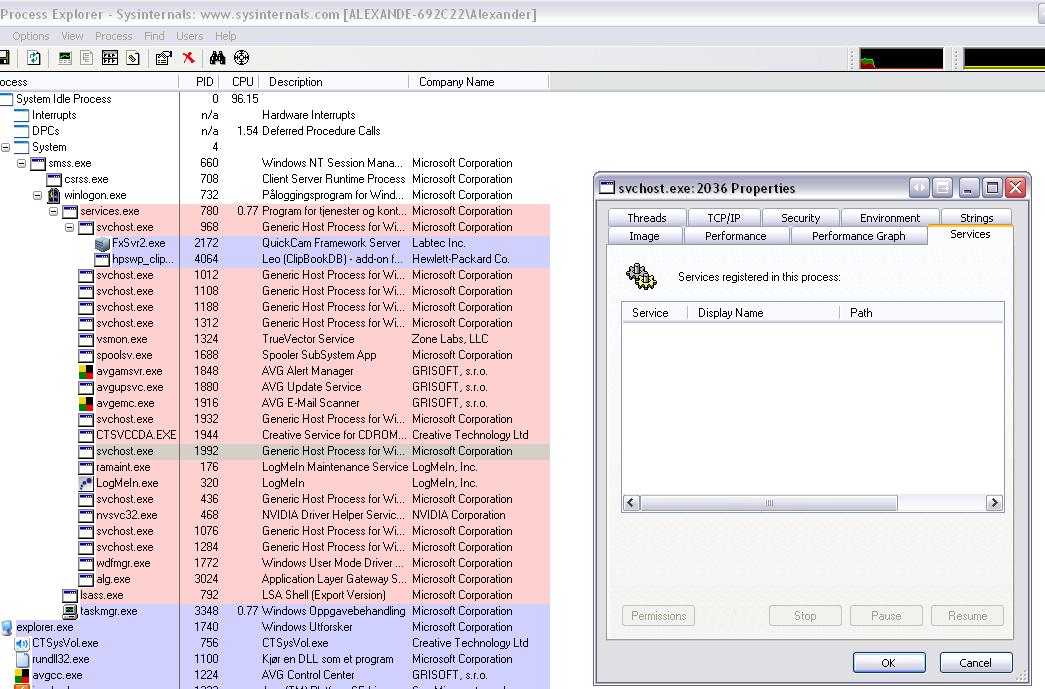Collapse the services.exe tree node
Image resolution: width=1045 pixels, height=689 pixels.
click(x=53, y=211)
